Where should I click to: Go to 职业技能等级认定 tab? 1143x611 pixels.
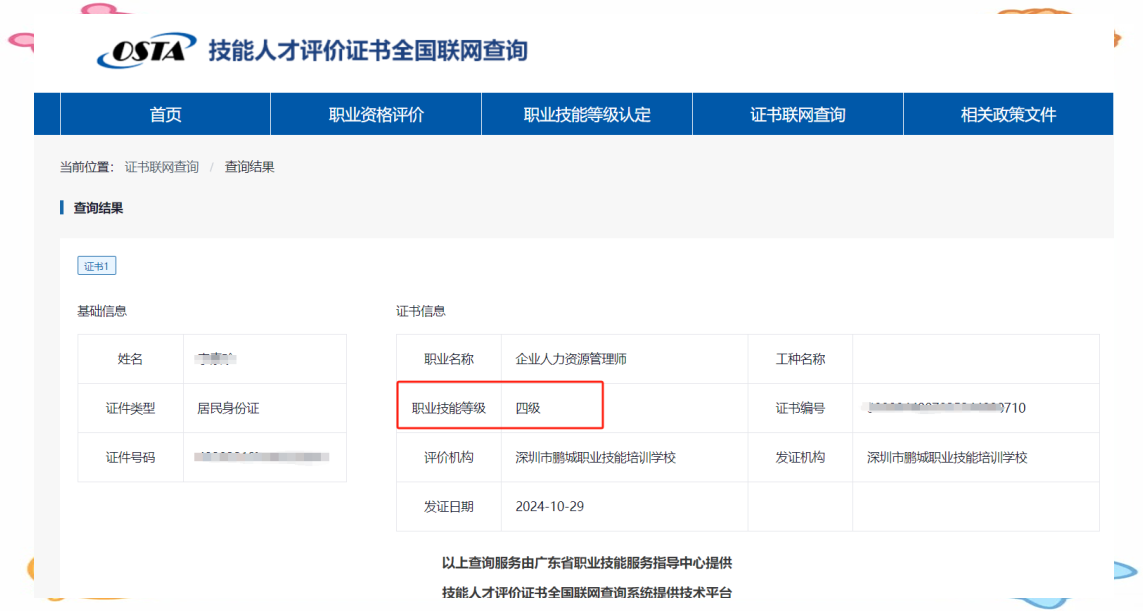click(x=587, y=114)
